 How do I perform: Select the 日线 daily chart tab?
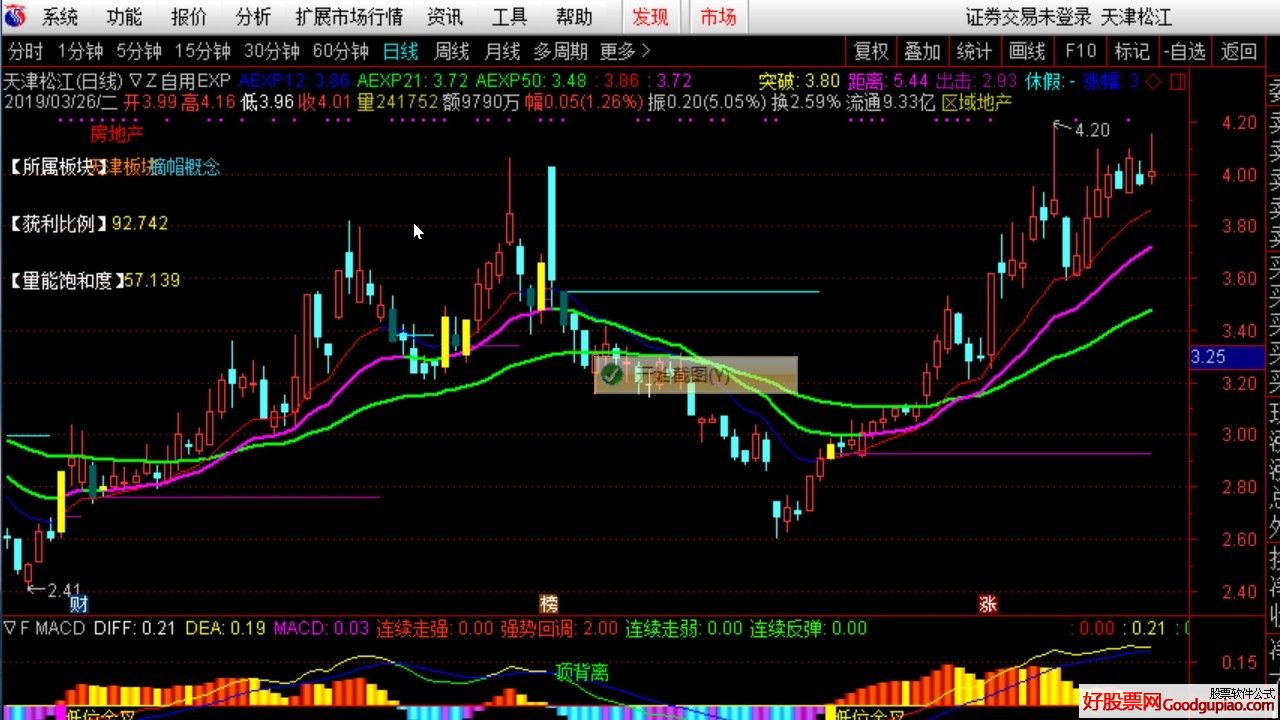(x=401, y=51)
